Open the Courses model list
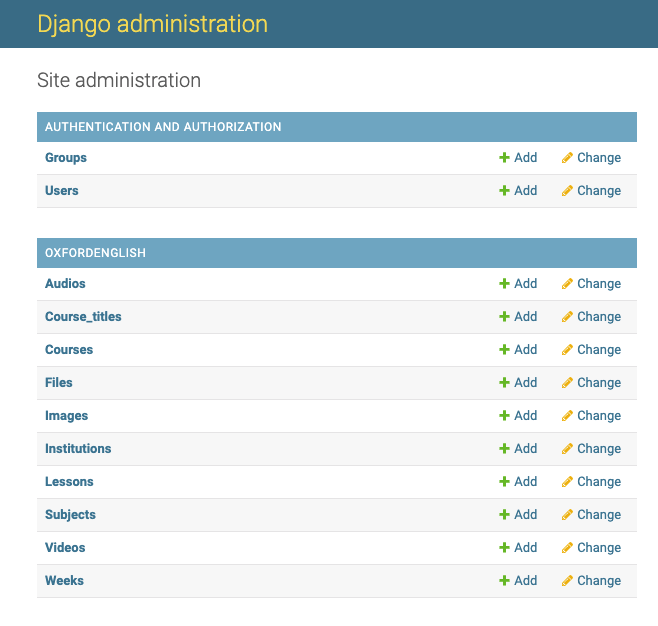The image size is (658, 626). click(69, 350)
